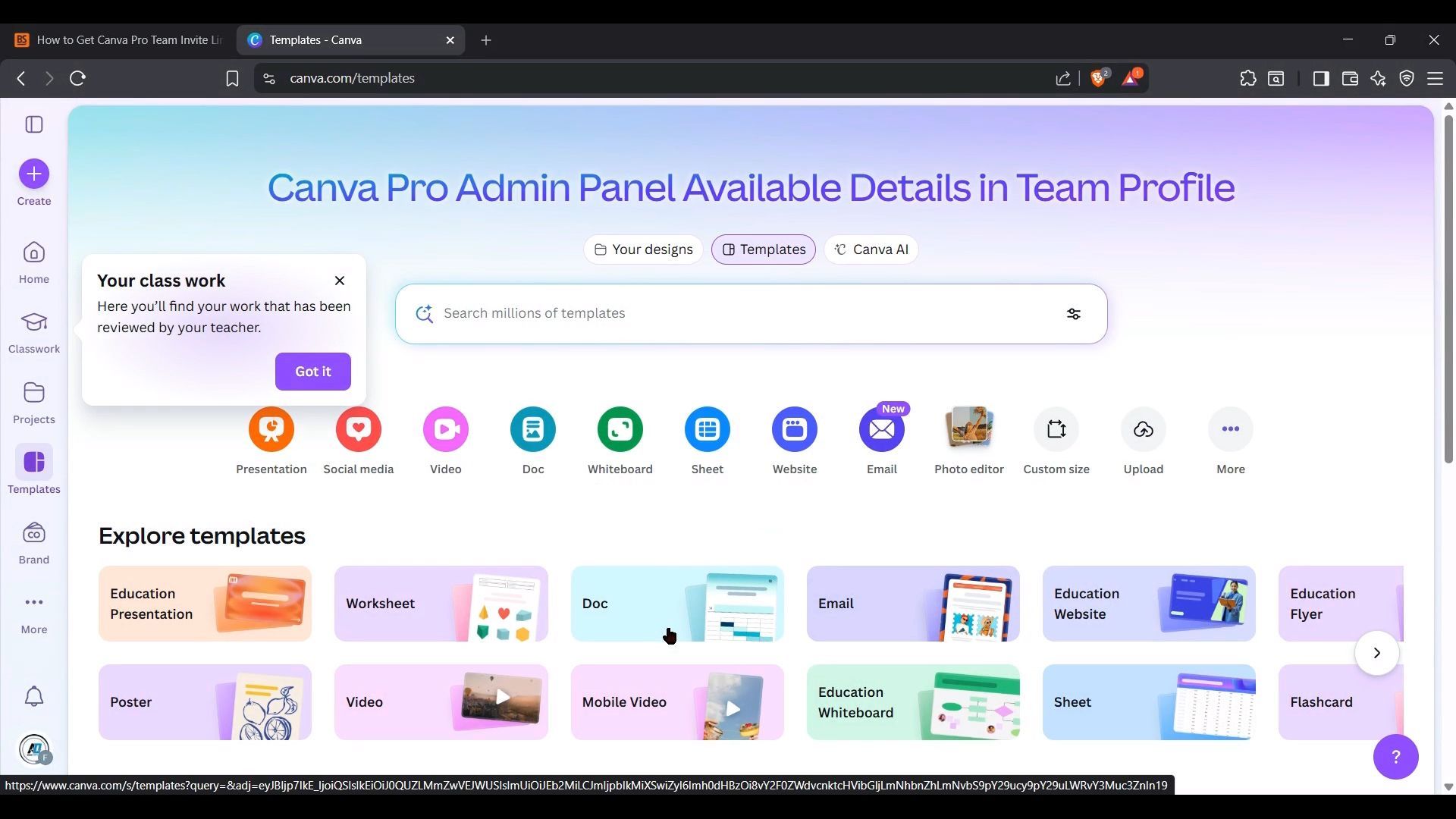1456x819 pixels.
Task: Choose the Custom size option
Action: 1056,429
